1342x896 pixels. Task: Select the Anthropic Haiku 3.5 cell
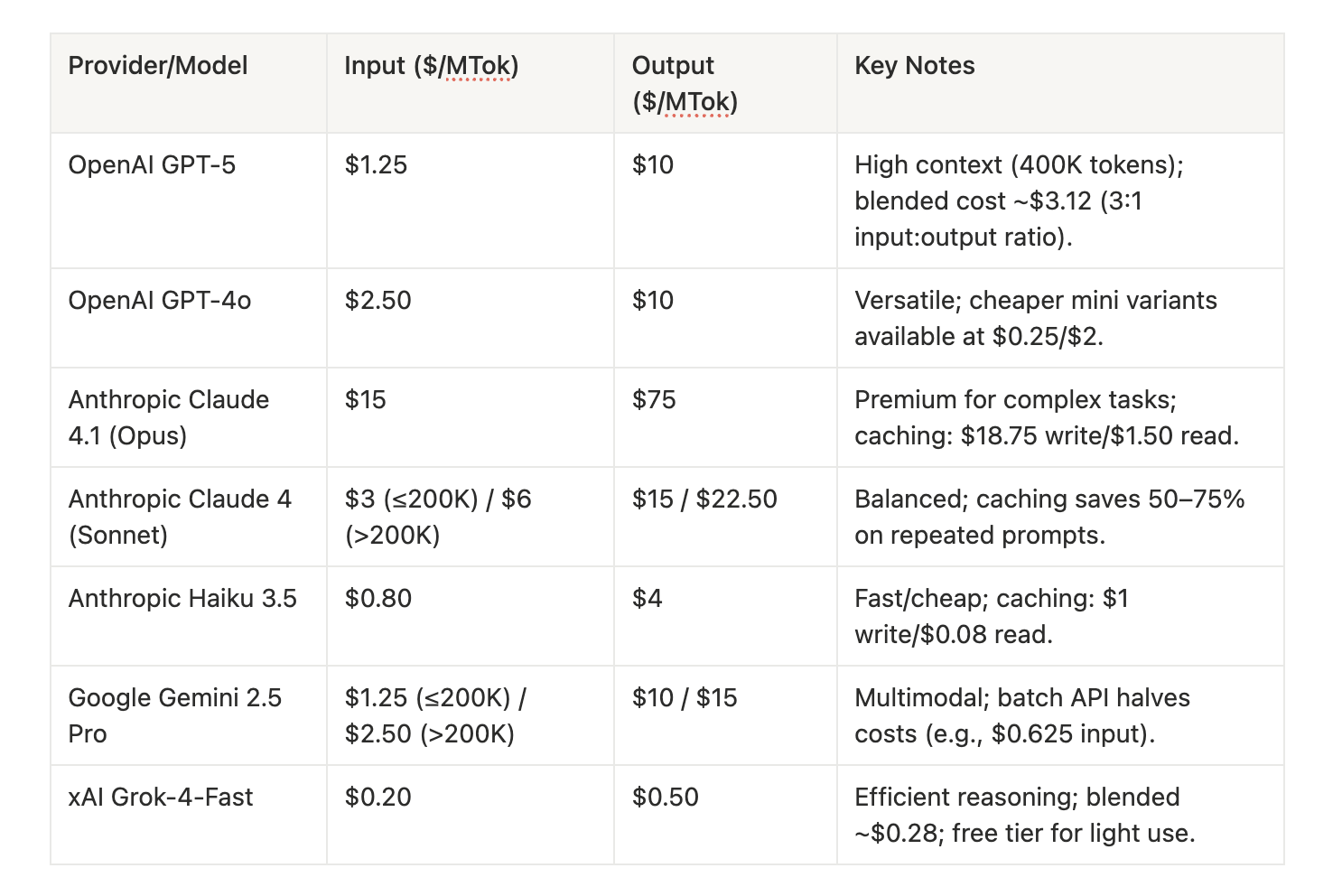(182, 599)
